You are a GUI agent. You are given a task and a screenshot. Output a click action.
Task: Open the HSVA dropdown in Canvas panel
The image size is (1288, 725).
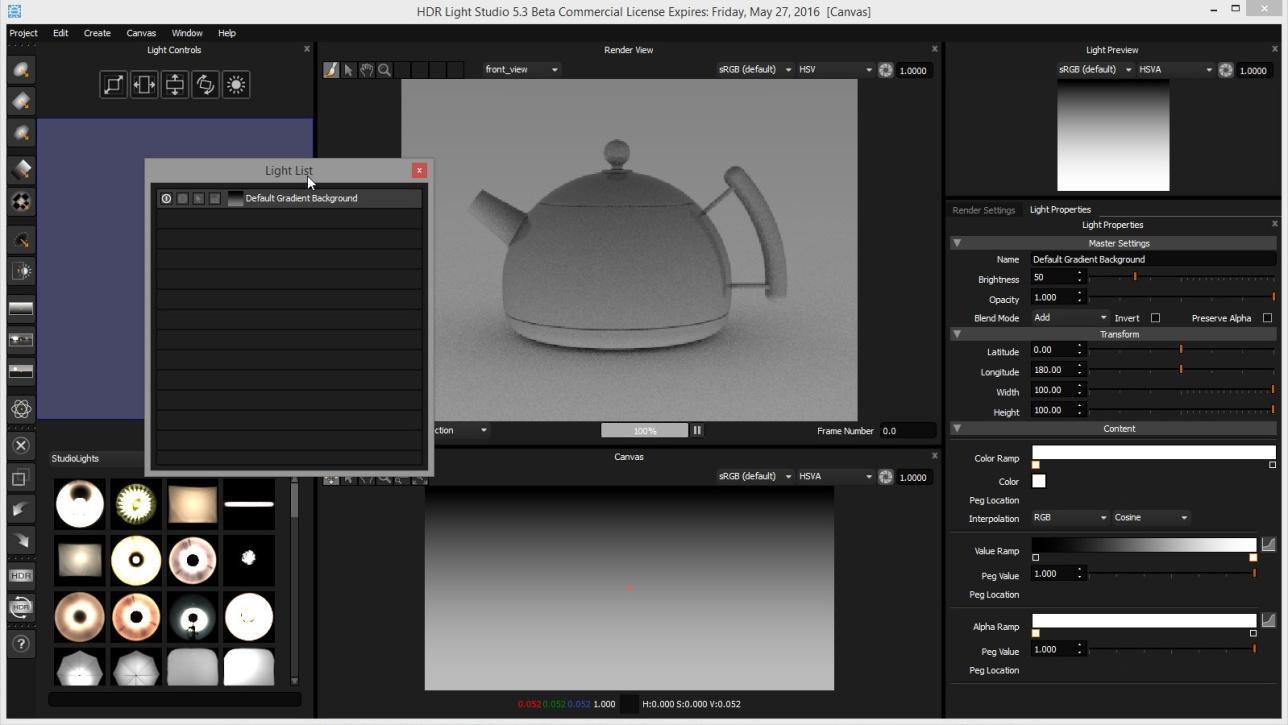pos(836,476)
